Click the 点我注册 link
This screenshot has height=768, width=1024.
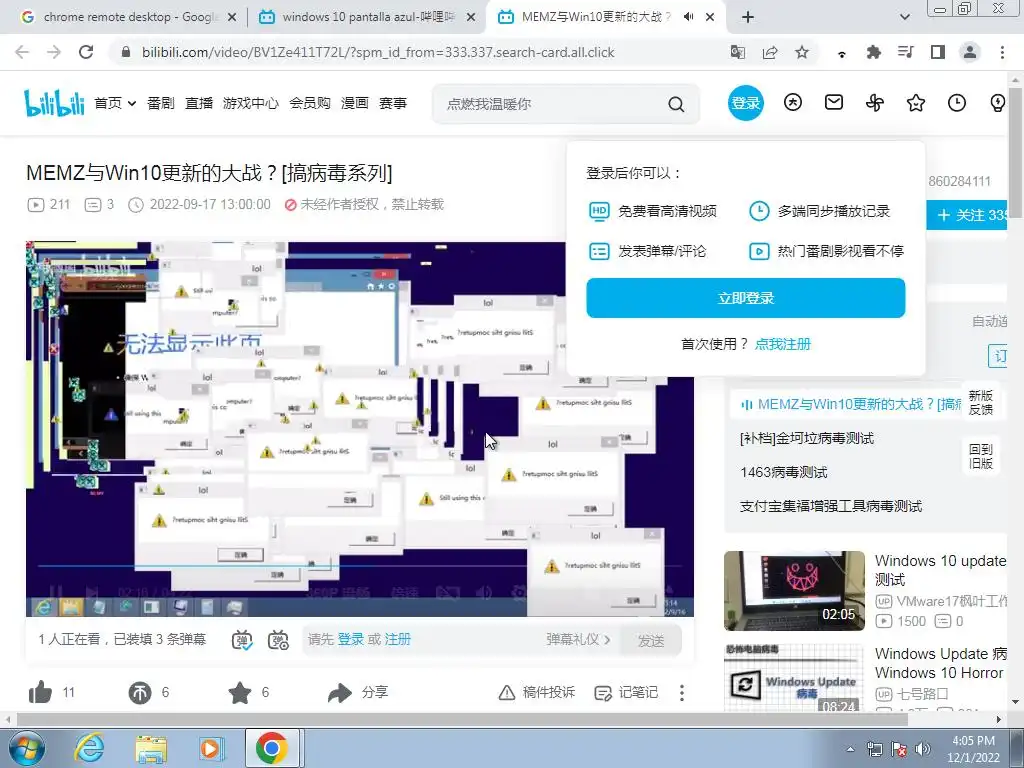782,344
